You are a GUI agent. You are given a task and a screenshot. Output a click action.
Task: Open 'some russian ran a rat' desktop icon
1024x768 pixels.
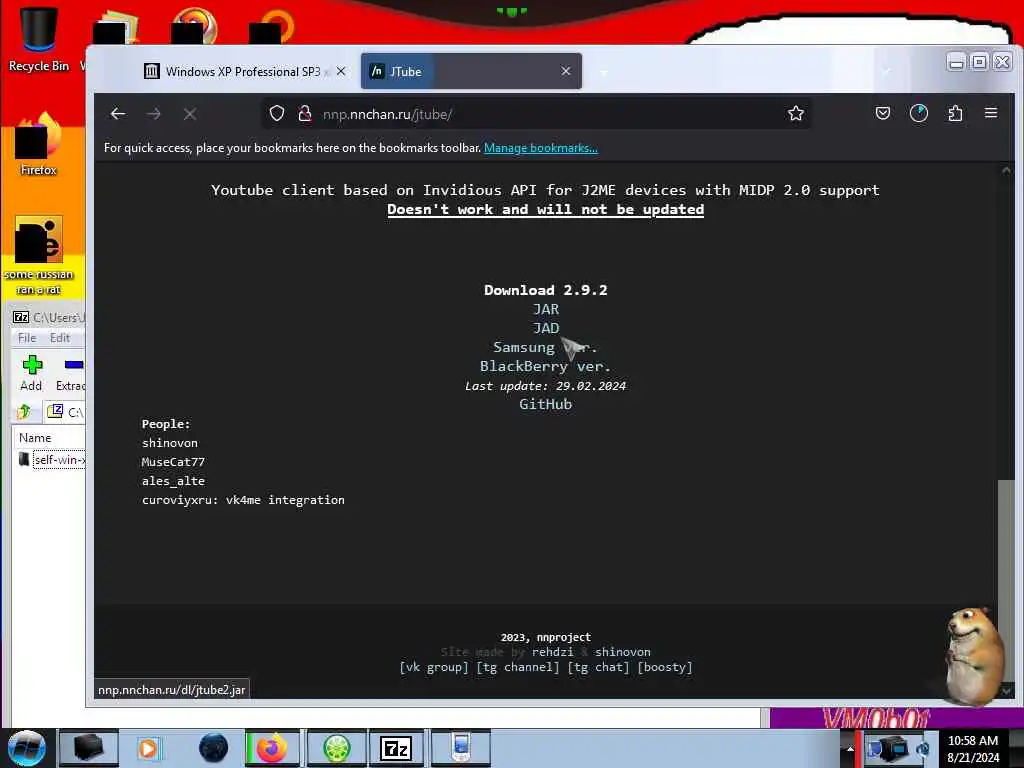(x=38, y=256)
